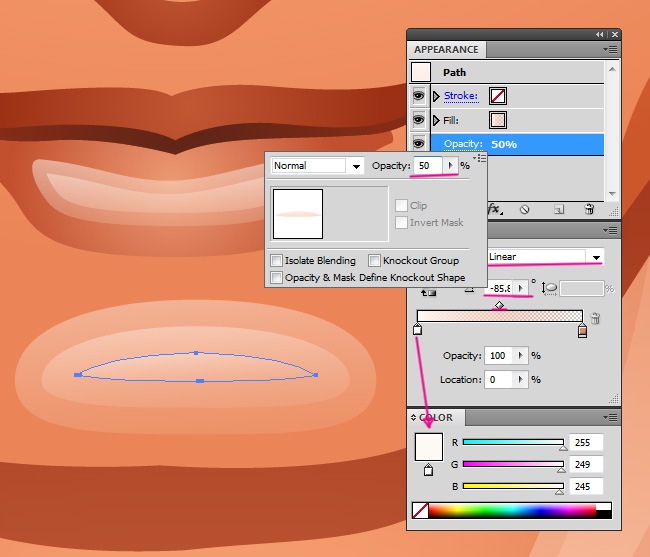Hide the Stroke attribute with eye icon
The height and width of the screenshot is (557, 650).
[419, 96]
